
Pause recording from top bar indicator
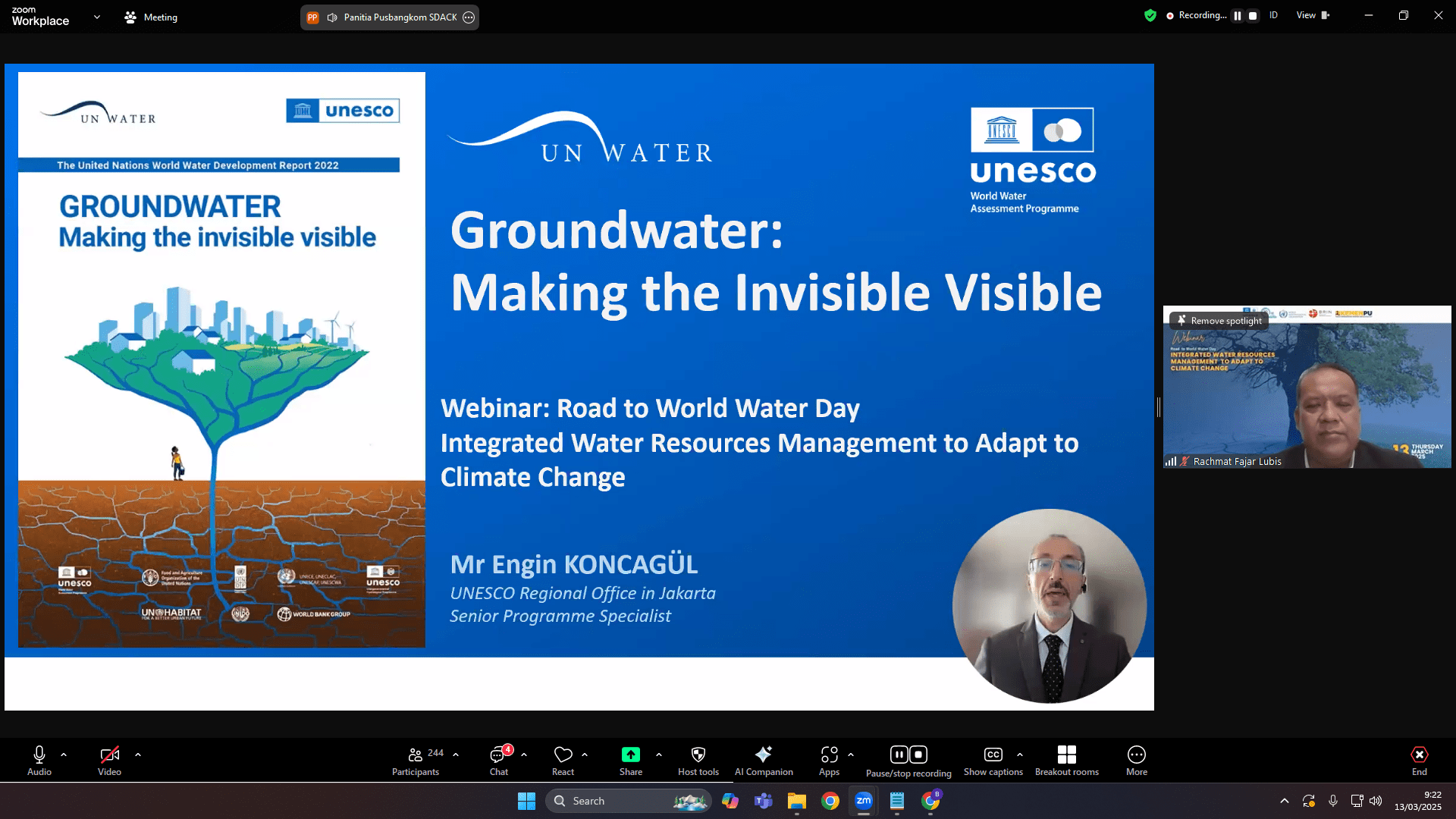coord(1238,15)
